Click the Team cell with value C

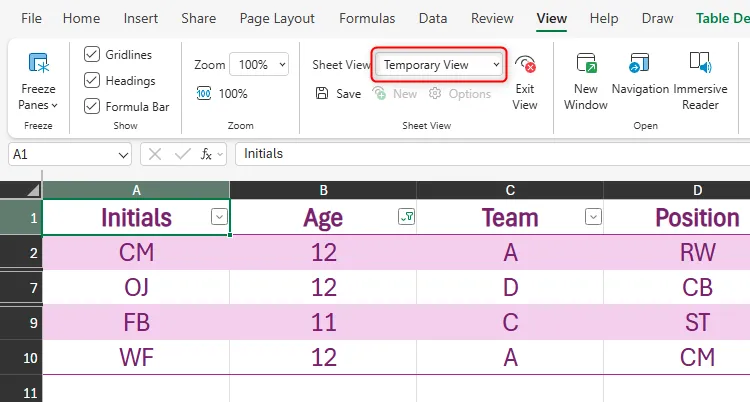coord(510,322)
